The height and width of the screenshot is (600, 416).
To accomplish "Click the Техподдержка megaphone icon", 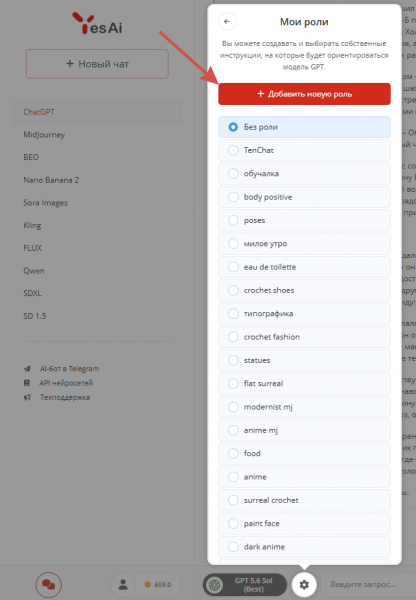I will tap(27, 397).
